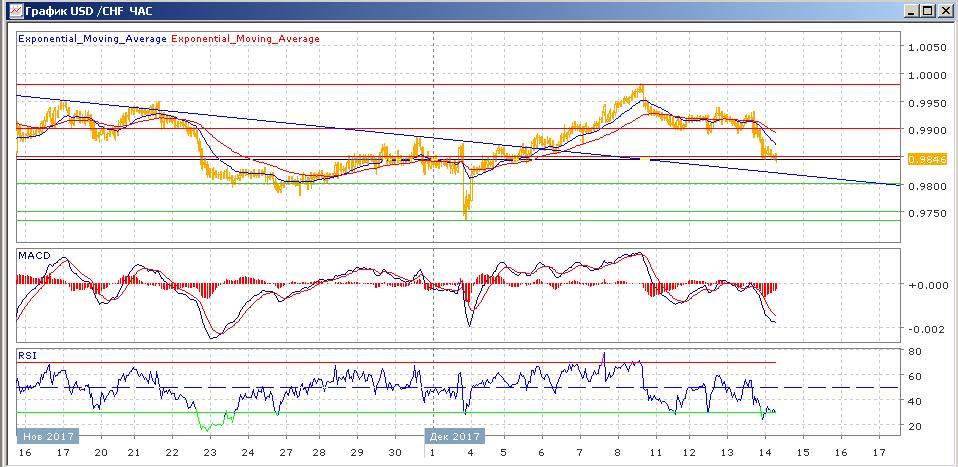Click the MACD -0.002 axis label

(927, 329)
